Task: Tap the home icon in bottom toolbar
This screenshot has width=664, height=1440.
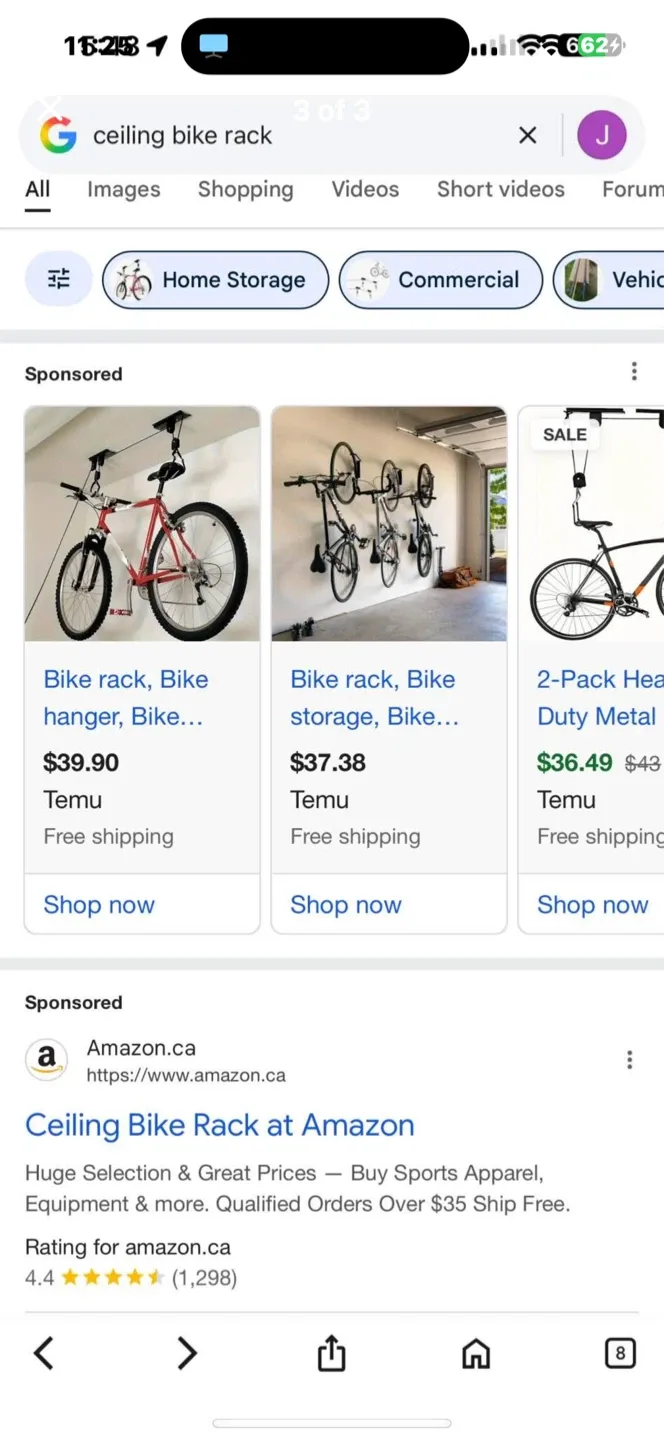Action: tap(476, 1354)
